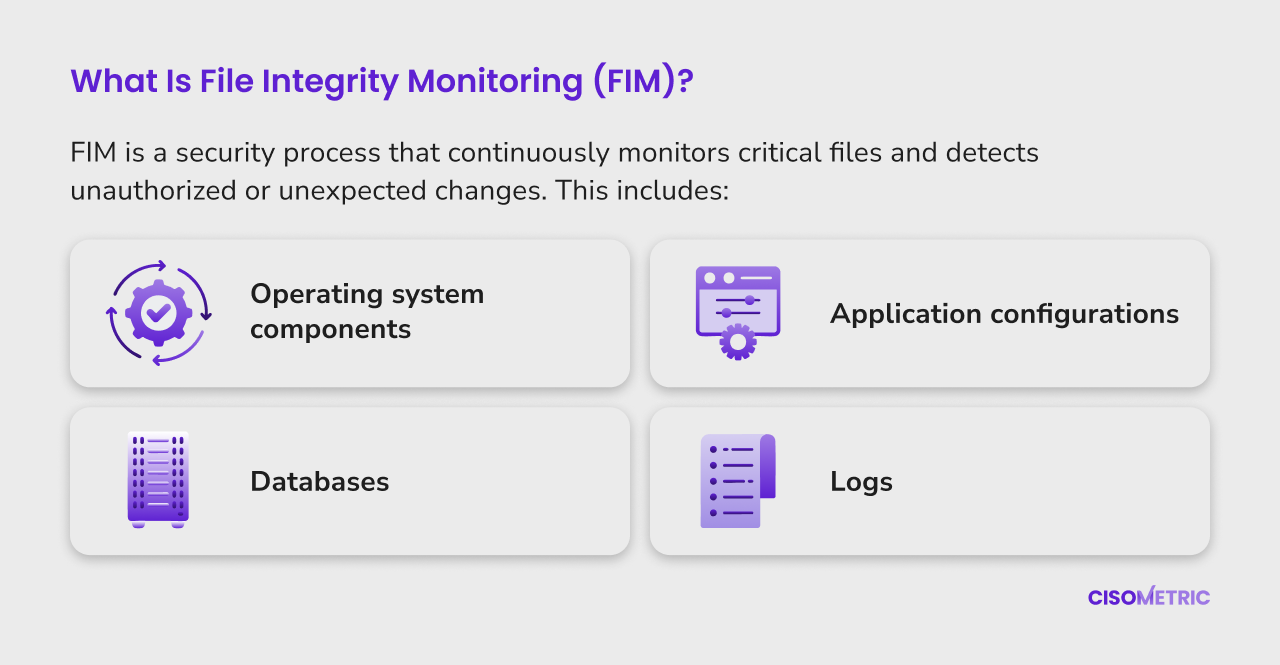Select the Application configurations card
The height and width of the screenshot is (665, 1280).
[930, 313]
